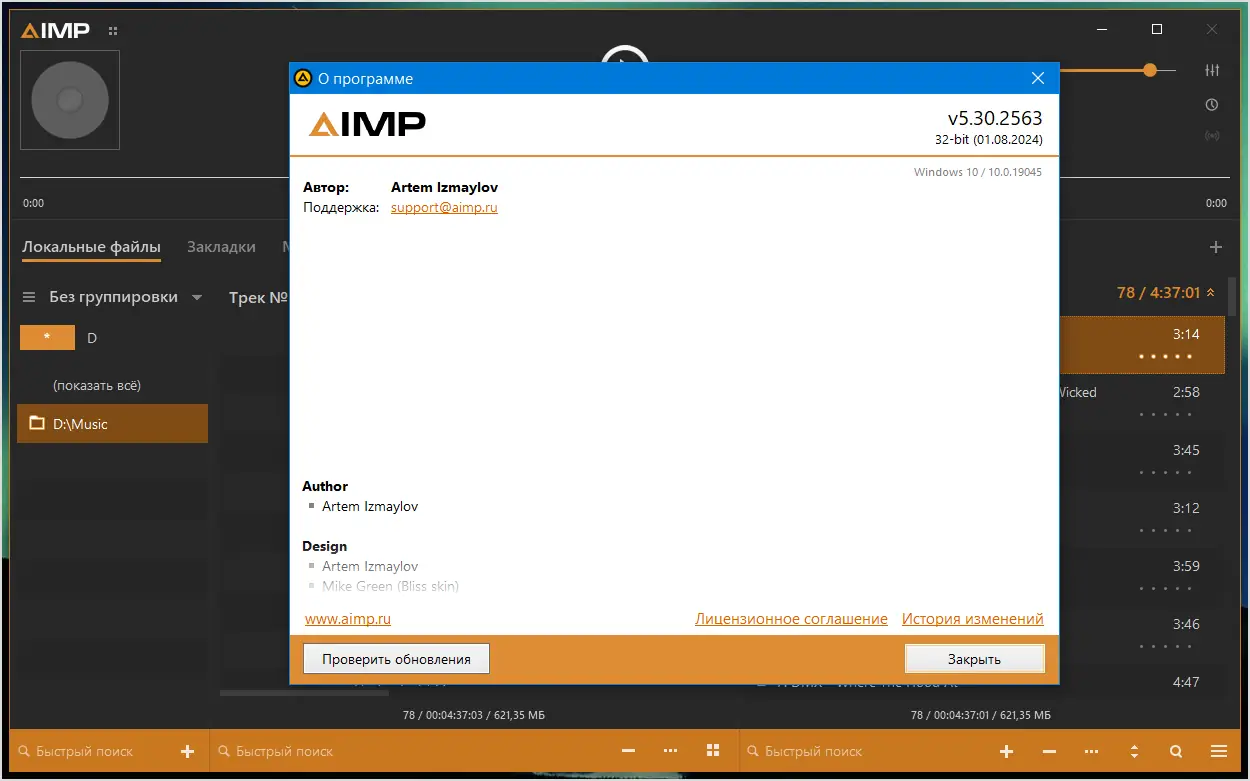Focus the middle 'Быстрый поиск' field
Image resolution: width=1250 pixels, height=781 pixels.
(410, 751)
